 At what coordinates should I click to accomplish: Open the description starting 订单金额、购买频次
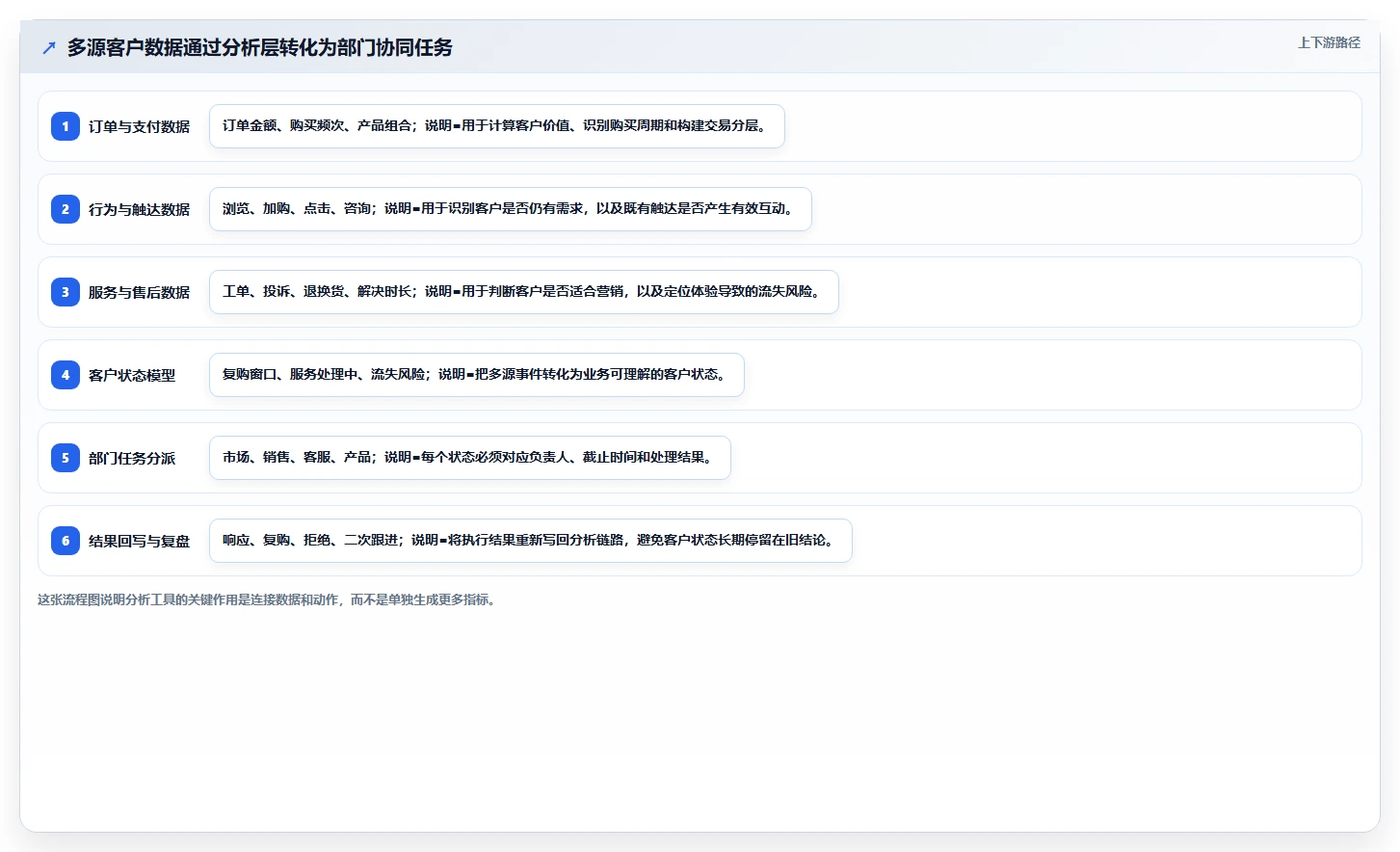point(497,126)
